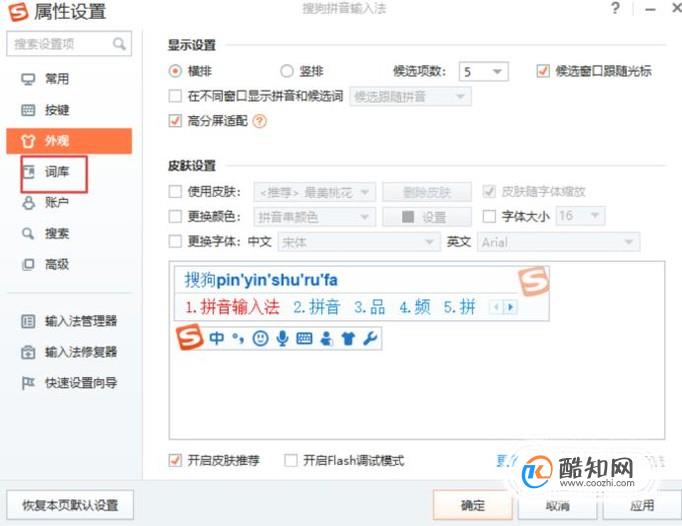
Task: Select candidate 4.频 in the preview
Action: tap(415, 307)
